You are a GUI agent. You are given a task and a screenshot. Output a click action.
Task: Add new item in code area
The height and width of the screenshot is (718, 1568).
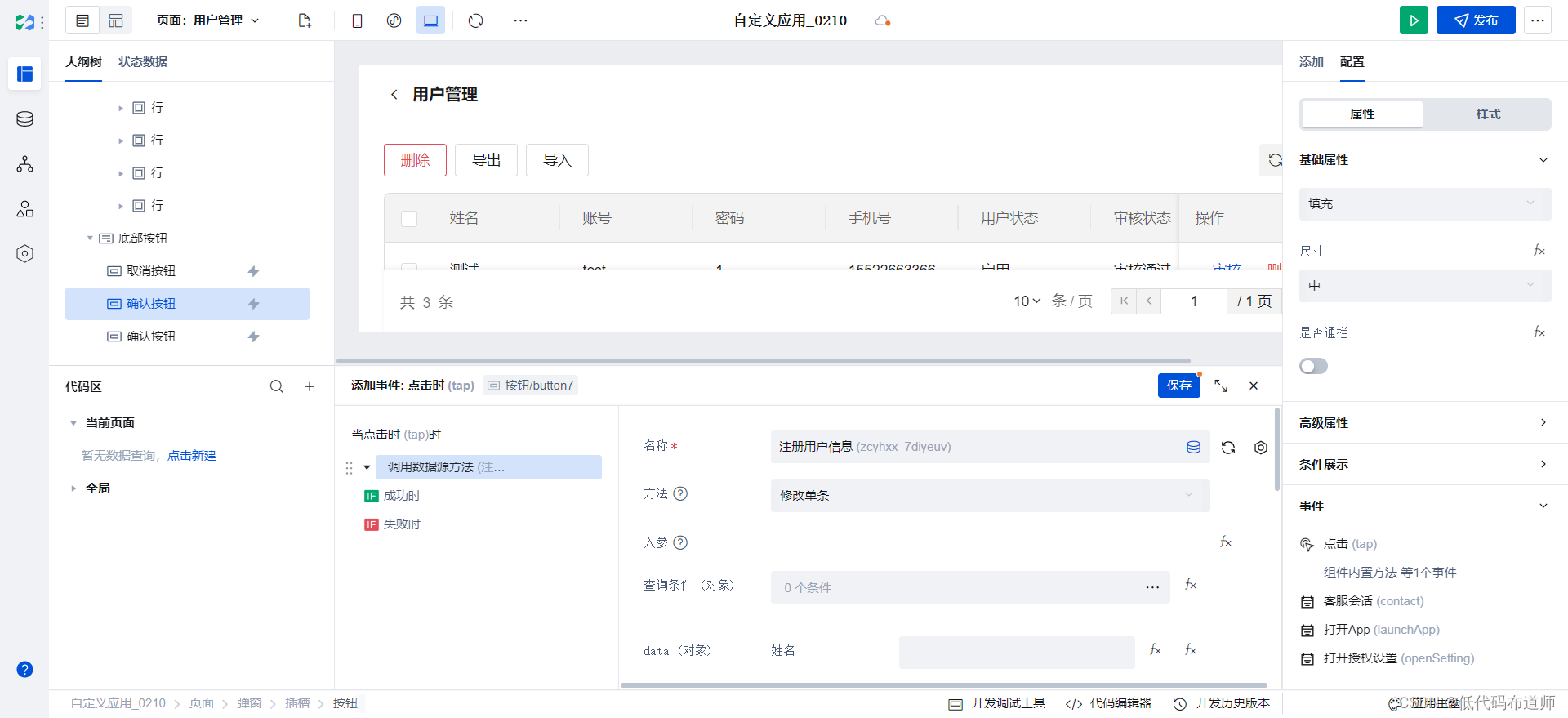pyautogui.click(x=310, y=386)
